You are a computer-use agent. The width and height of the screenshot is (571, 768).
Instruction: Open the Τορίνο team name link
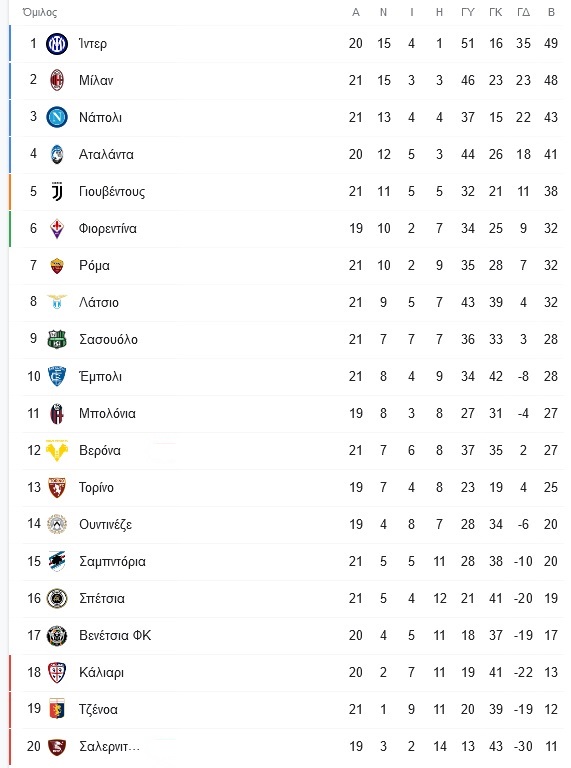coord(96,487)
